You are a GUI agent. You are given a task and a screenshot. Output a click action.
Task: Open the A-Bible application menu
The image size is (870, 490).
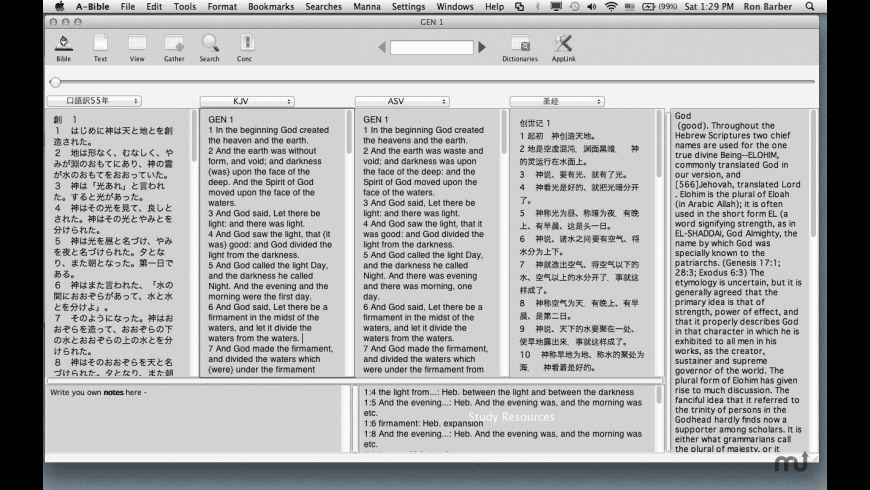pyautogui.click(x=93, y=7)
